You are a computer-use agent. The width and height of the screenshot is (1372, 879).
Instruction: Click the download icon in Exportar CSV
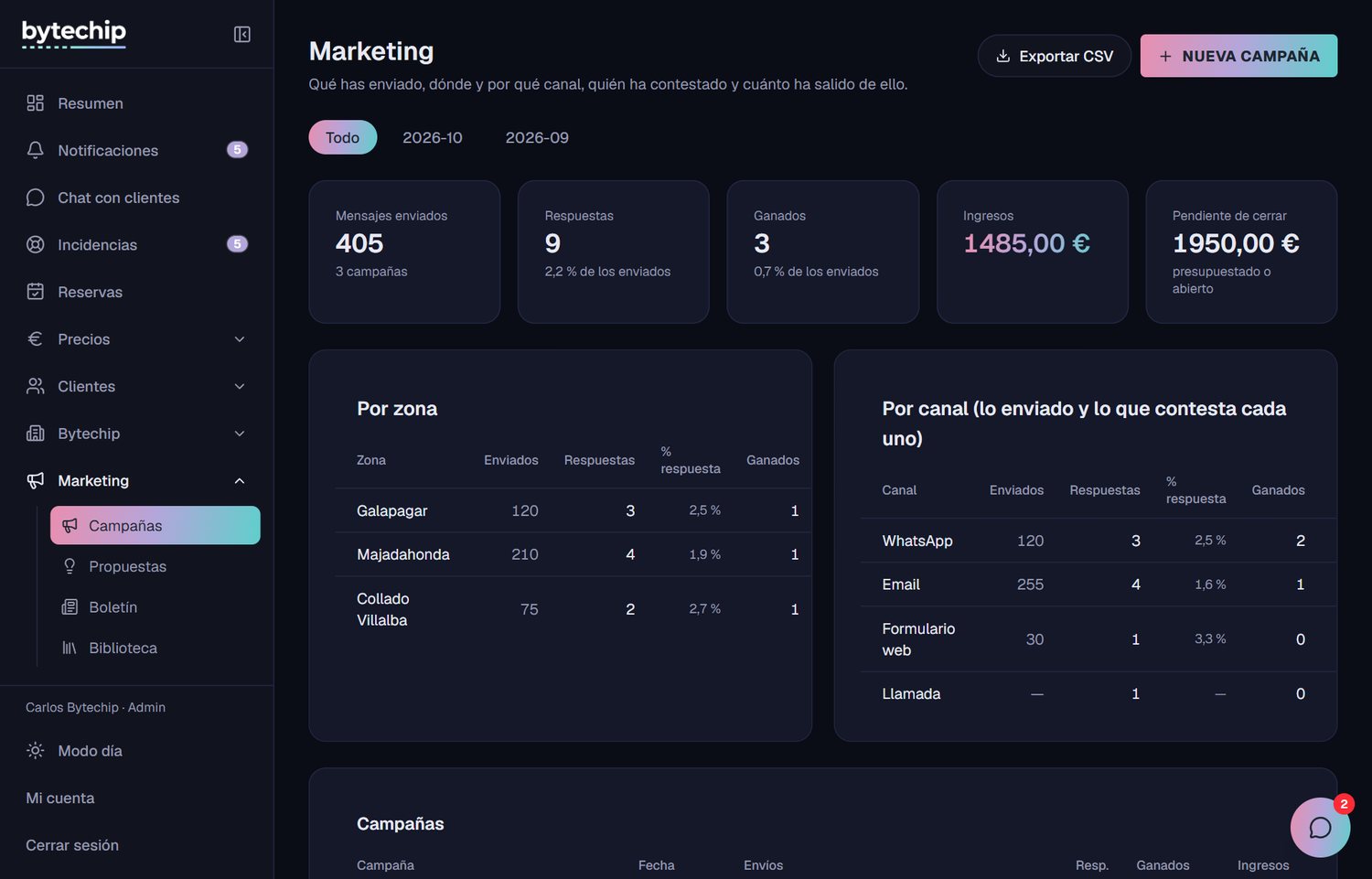1003,56
